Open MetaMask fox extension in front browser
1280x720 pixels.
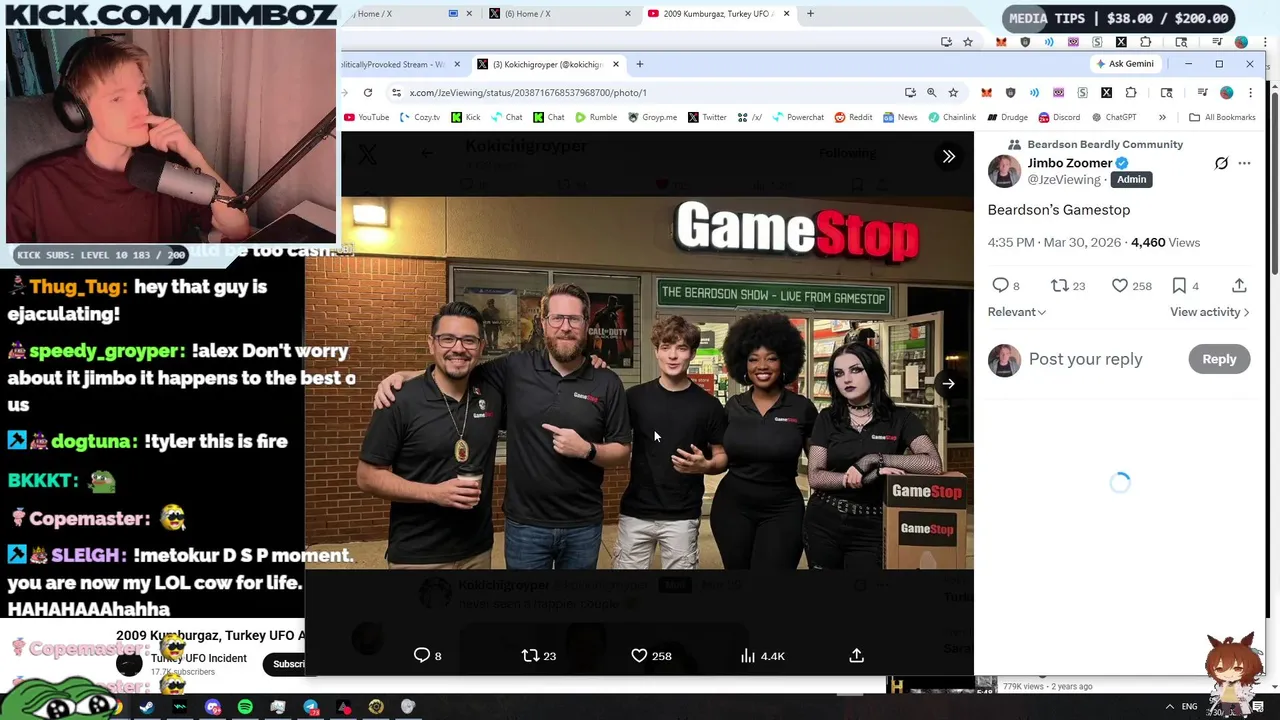[986, 92]
